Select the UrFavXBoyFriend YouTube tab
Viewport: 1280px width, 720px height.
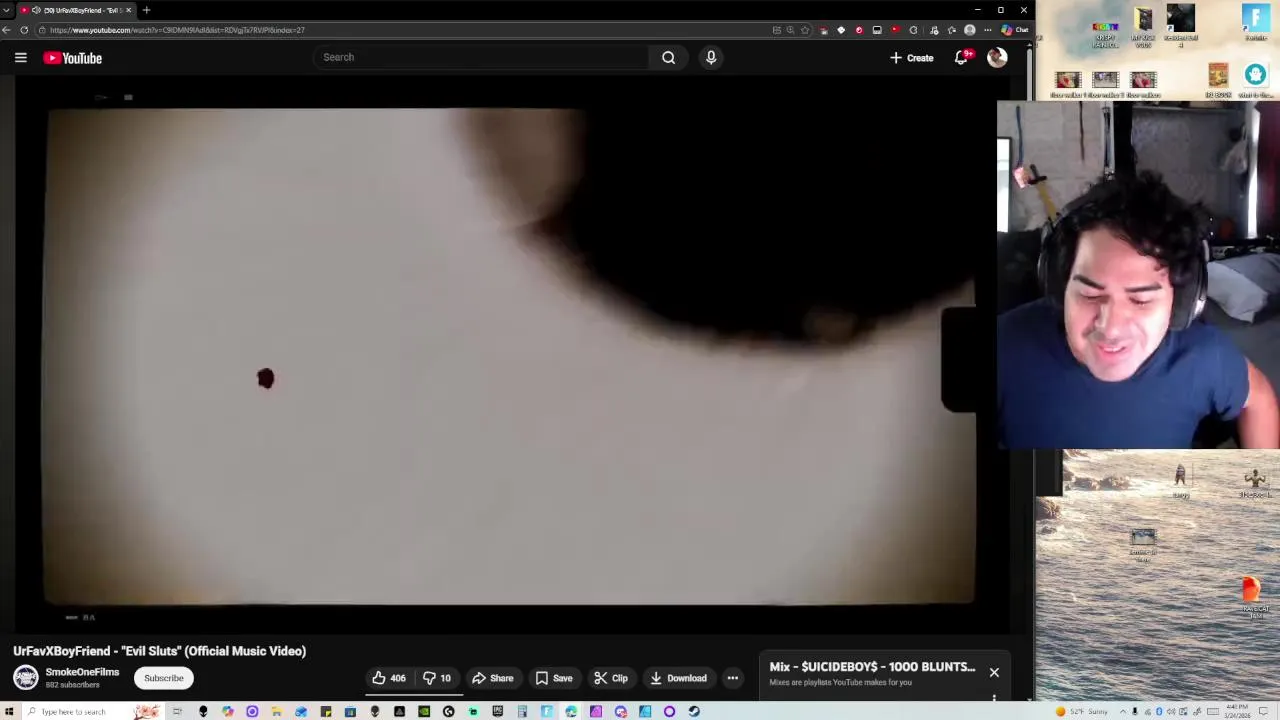pos(76,10)
